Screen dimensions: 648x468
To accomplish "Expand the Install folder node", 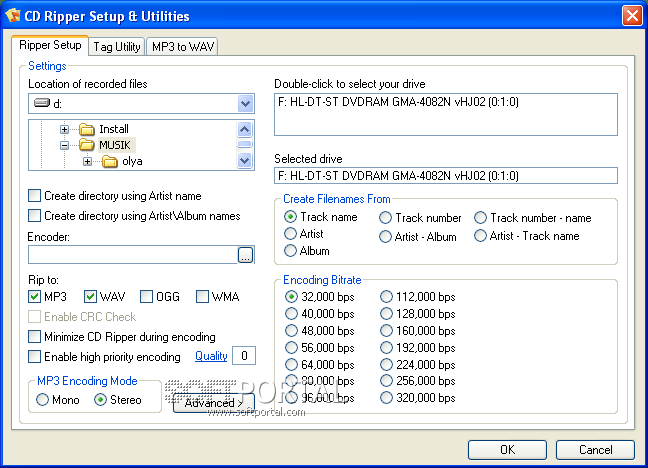I will (x=64, y=129).
